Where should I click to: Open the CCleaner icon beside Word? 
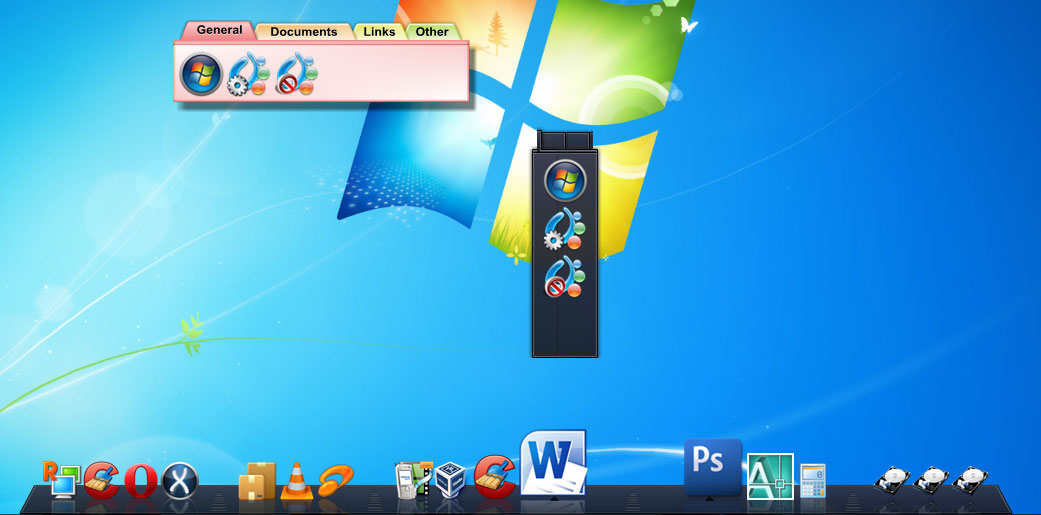495,477
